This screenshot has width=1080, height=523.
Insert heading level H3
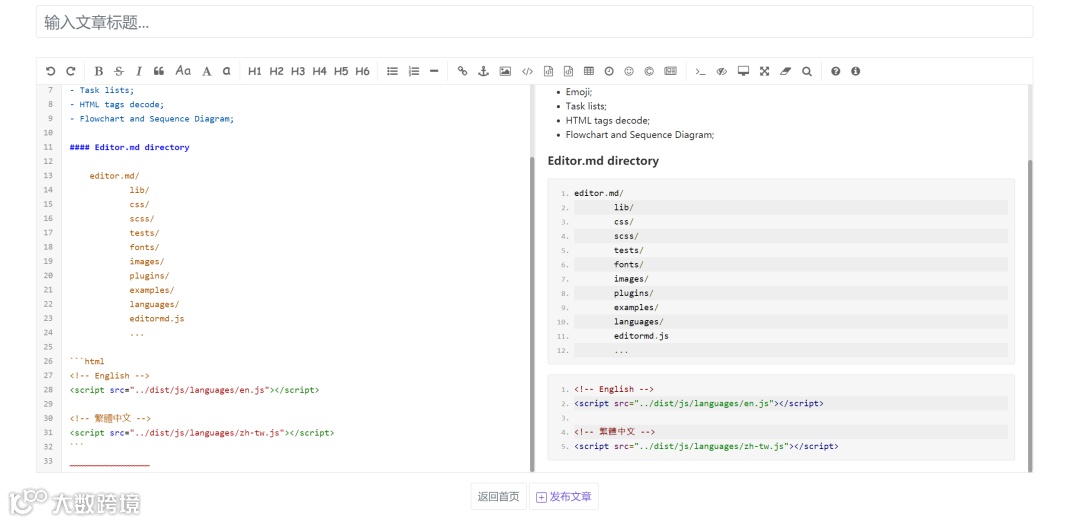pos(298,71)
